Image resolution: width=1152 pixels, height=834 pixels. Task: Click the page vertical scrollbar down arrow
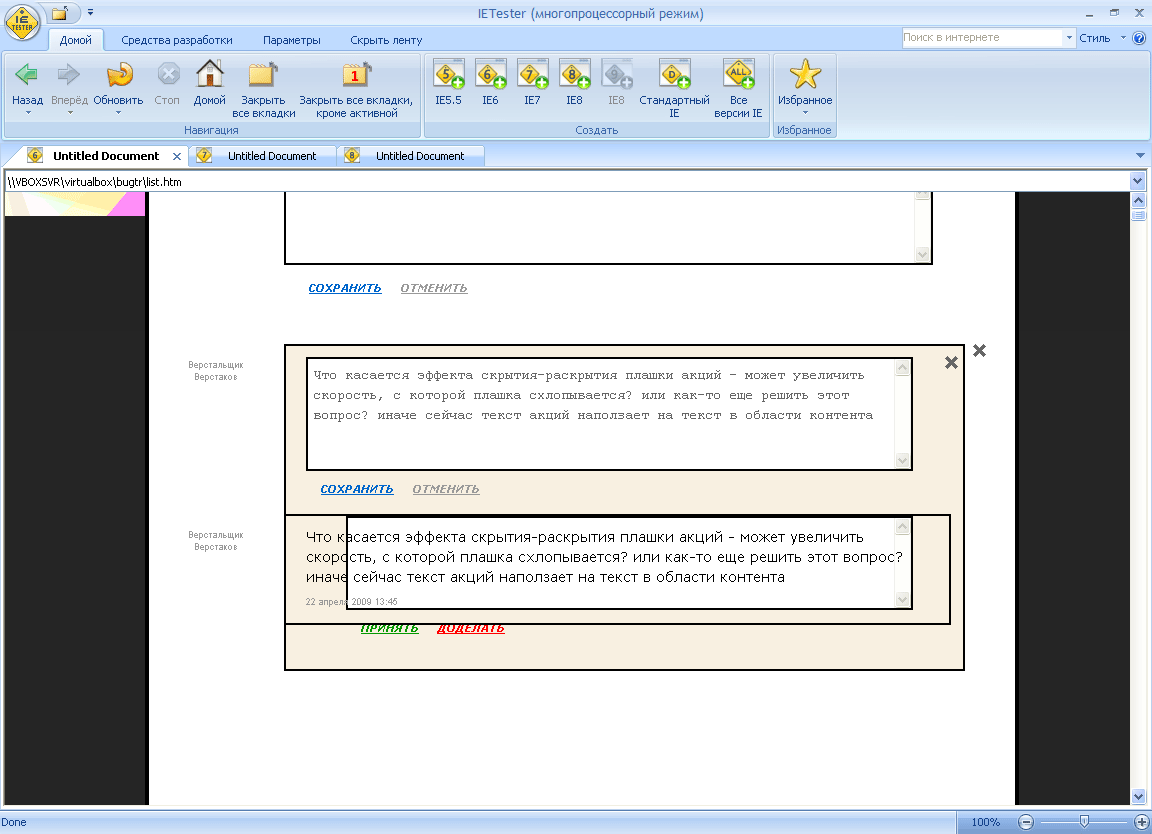click(x=1138, y=797)
